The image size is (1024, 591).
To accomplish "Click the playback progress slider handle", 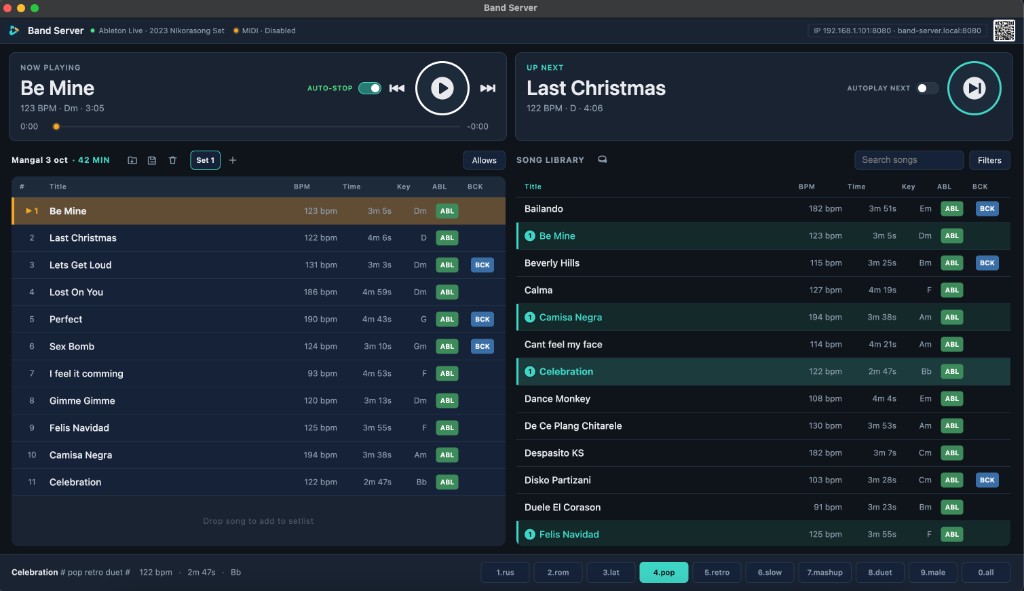I will 56,127.
